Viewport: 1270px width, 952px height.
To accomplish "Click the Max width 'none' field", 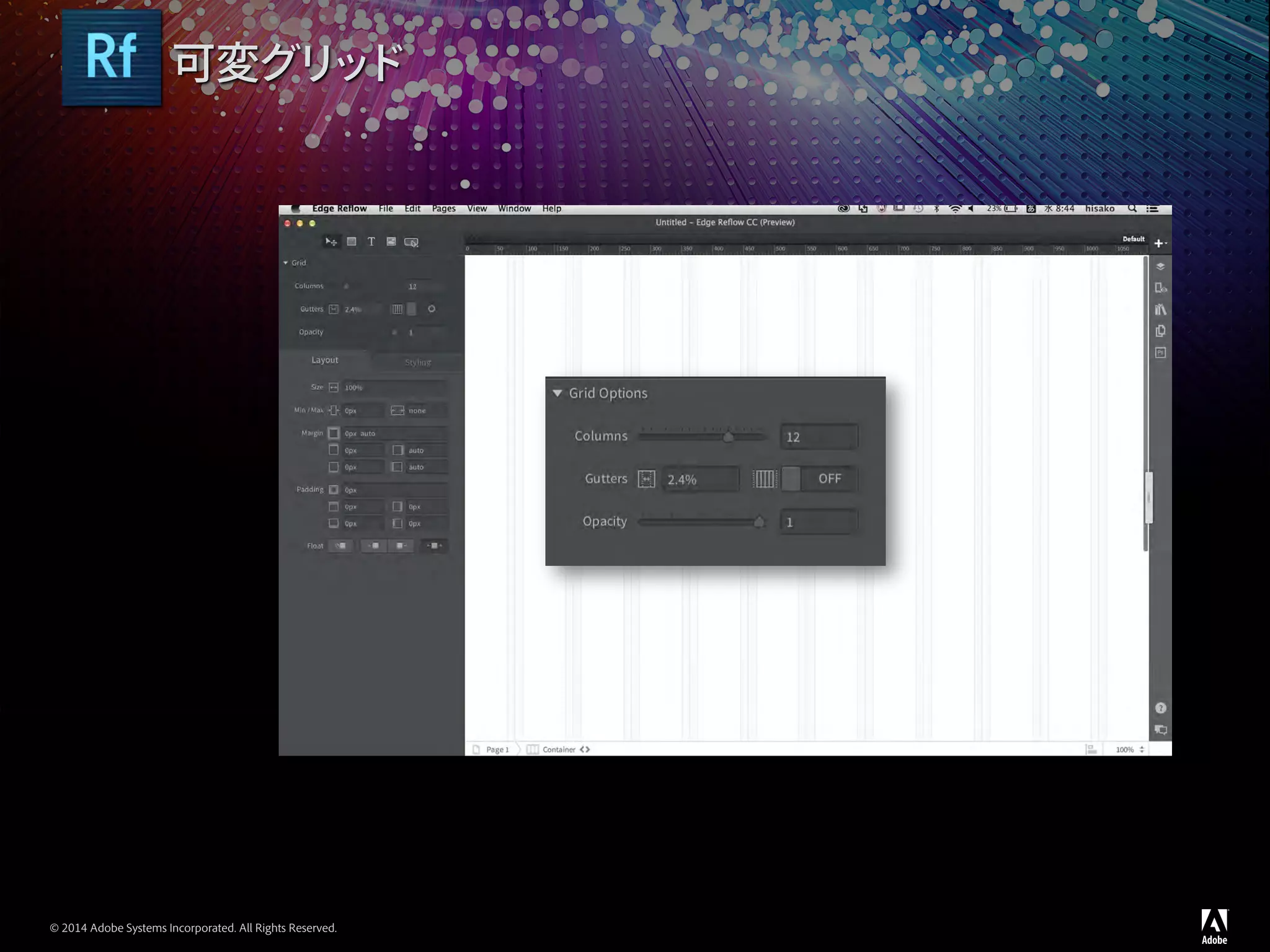I will pos(427,410).
